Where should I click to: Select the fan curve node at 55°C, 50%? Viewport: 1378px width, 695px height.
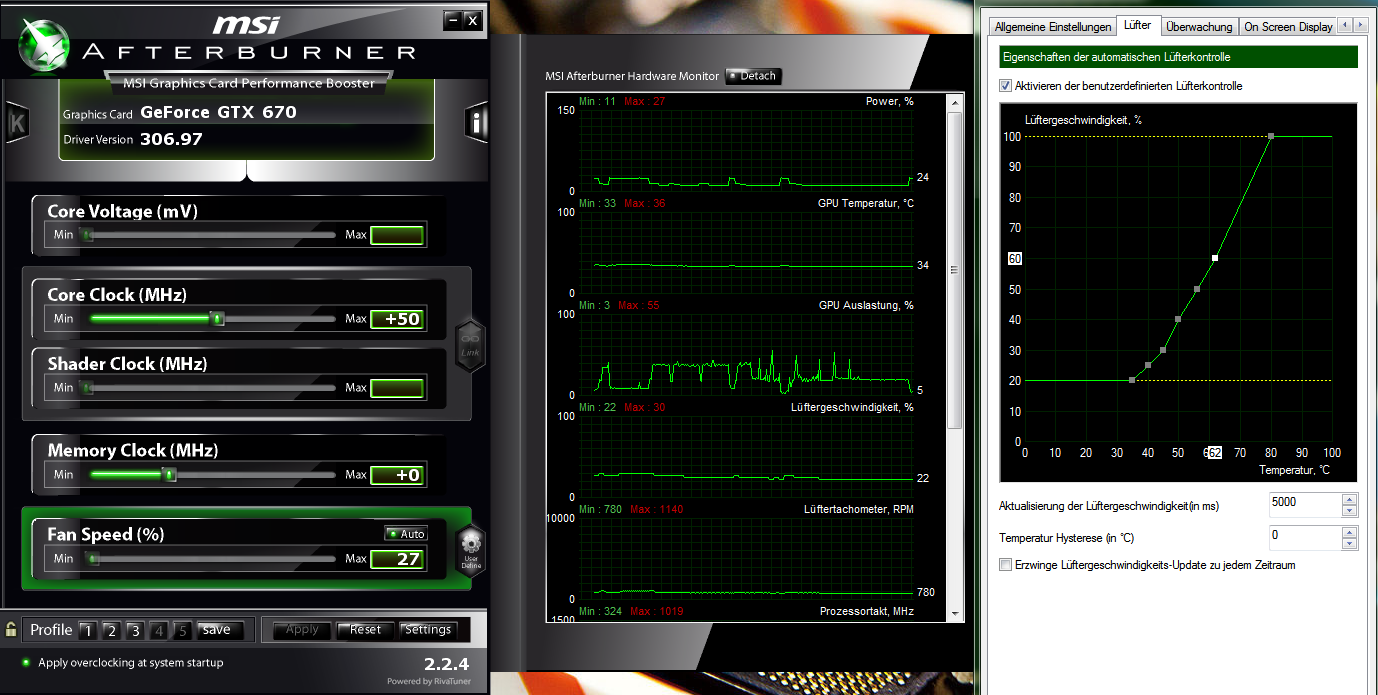click(1197, 289)
